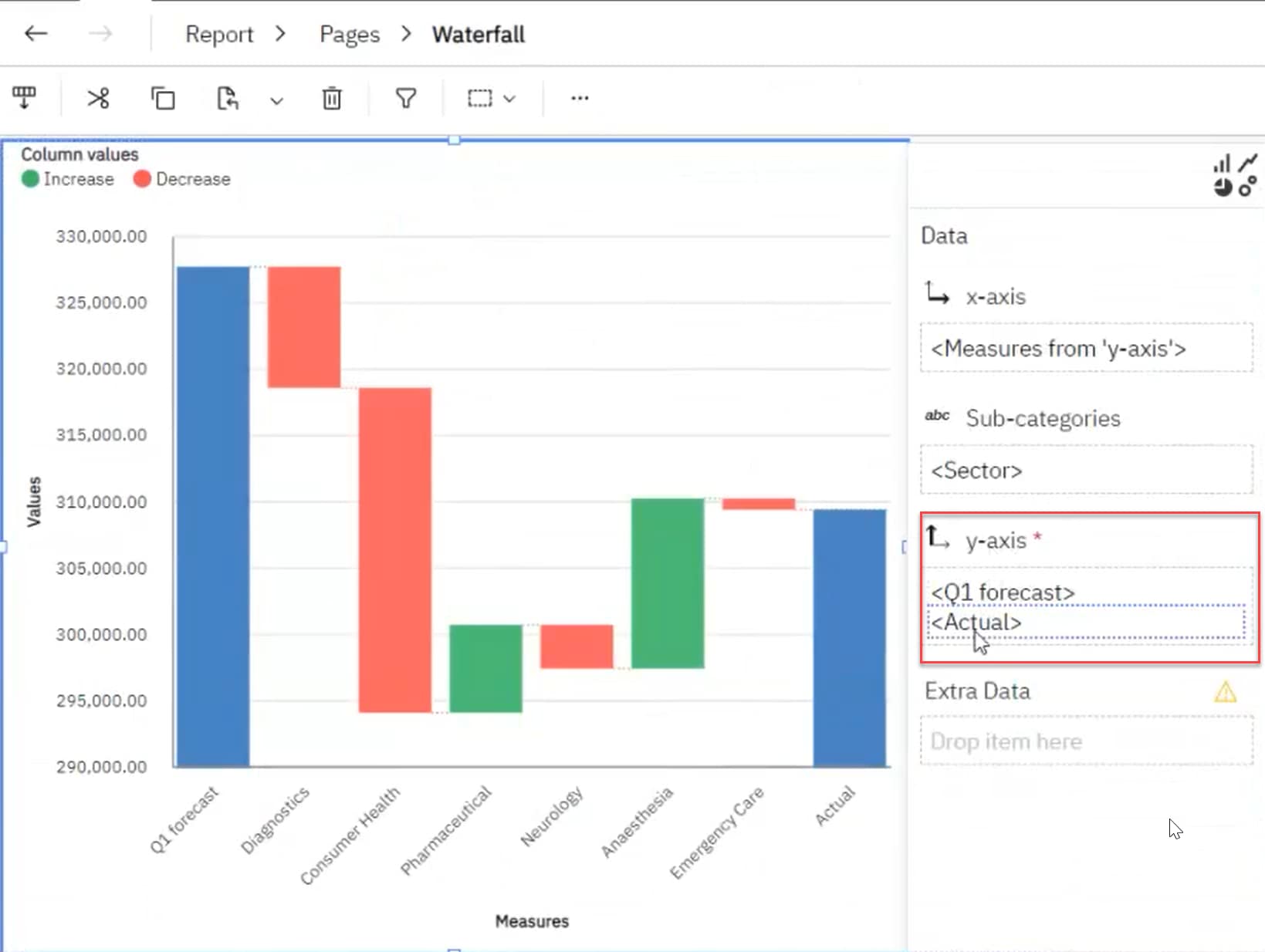Open the visualization type chart icon
Screen dimensions: 1265x952
point(1235,175)
